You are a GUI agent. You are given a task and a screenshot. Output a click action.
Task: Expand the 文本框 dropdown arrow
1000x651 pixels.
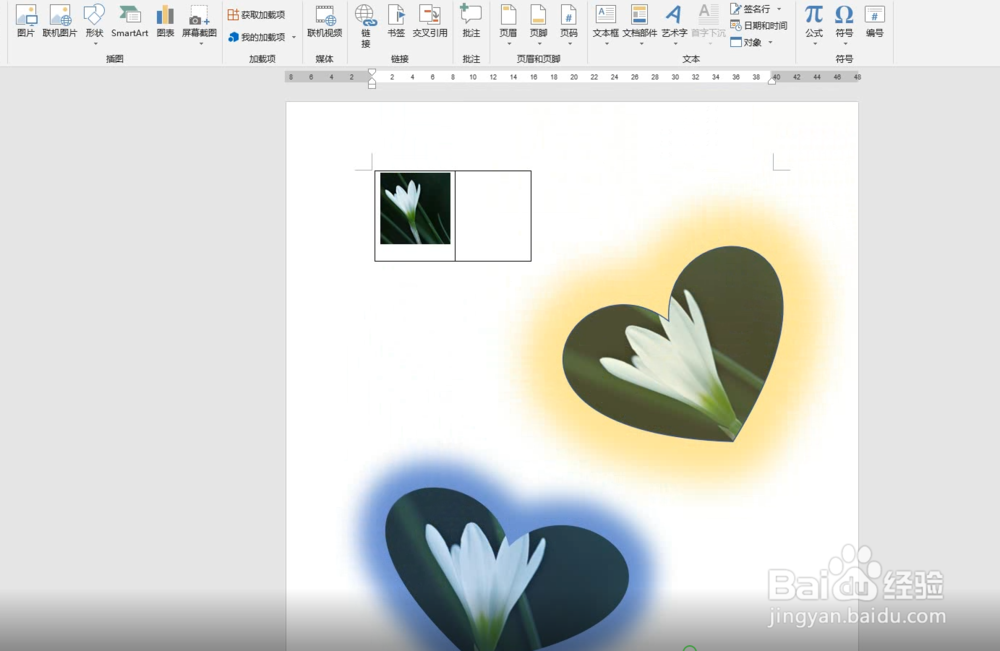606,43
